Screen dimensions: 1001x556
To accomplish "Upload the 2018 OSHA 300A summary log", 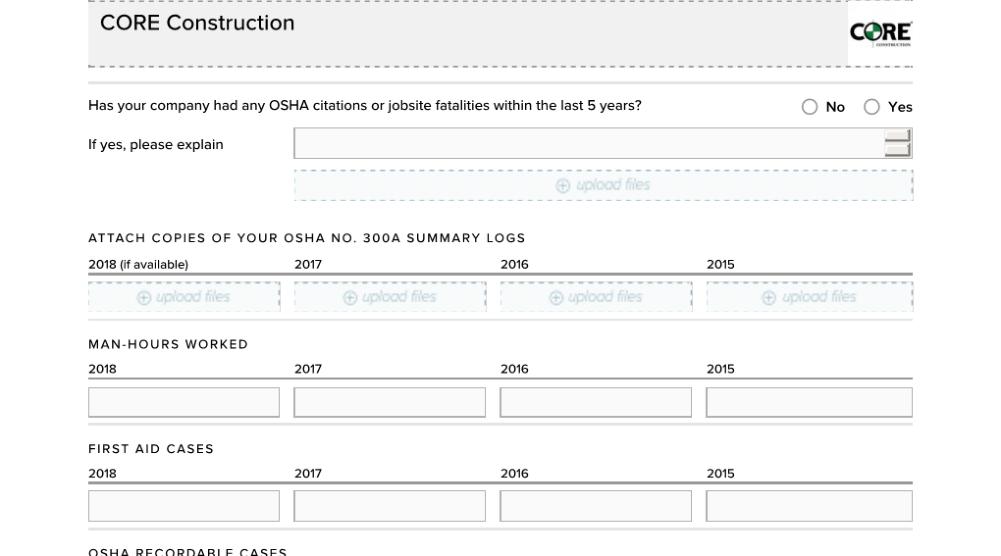I will [184, 297].
